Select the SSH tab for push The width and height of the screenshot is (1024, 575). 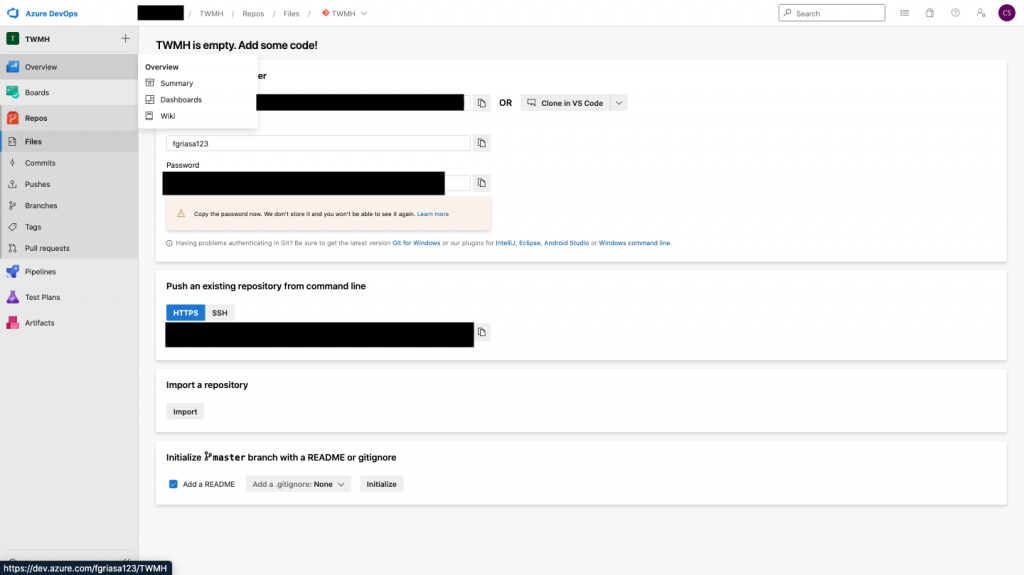[x=219, y=312]
